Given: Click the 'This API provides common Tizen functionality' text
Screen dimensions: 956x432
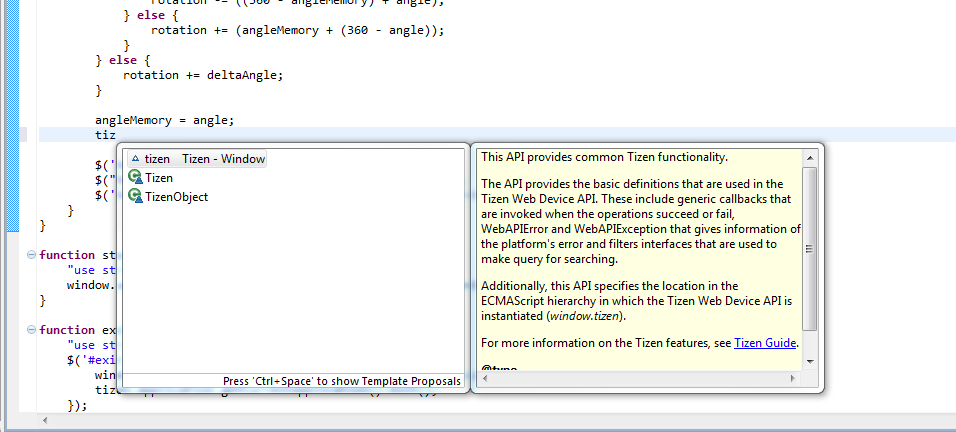Looking at the screenshot, I should tap(604, 157).
